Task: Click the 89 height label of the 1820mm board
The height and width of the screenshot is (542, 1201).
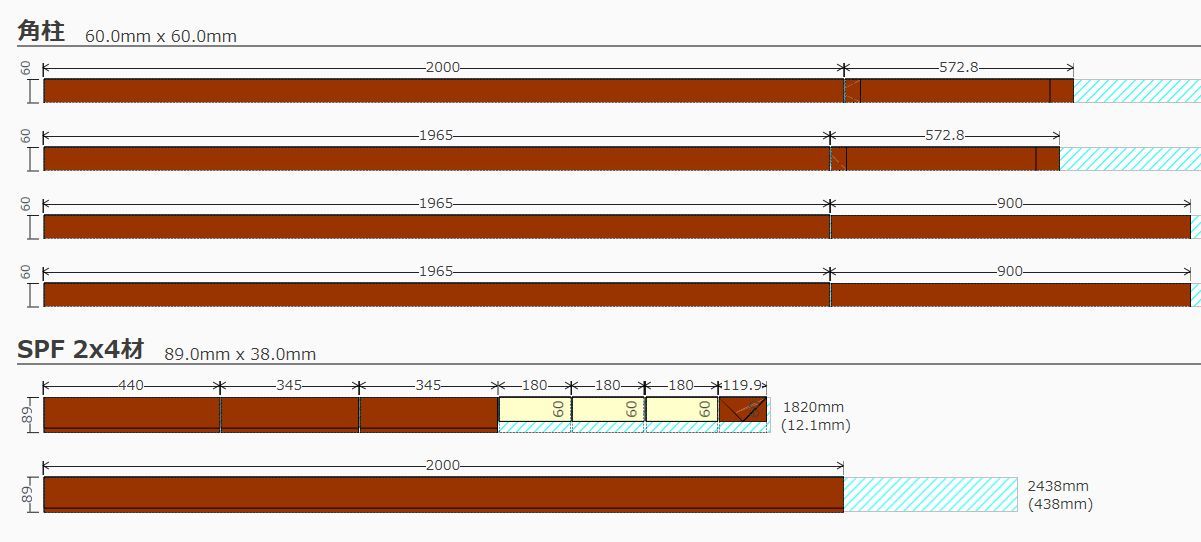Action: click(26, 414)
